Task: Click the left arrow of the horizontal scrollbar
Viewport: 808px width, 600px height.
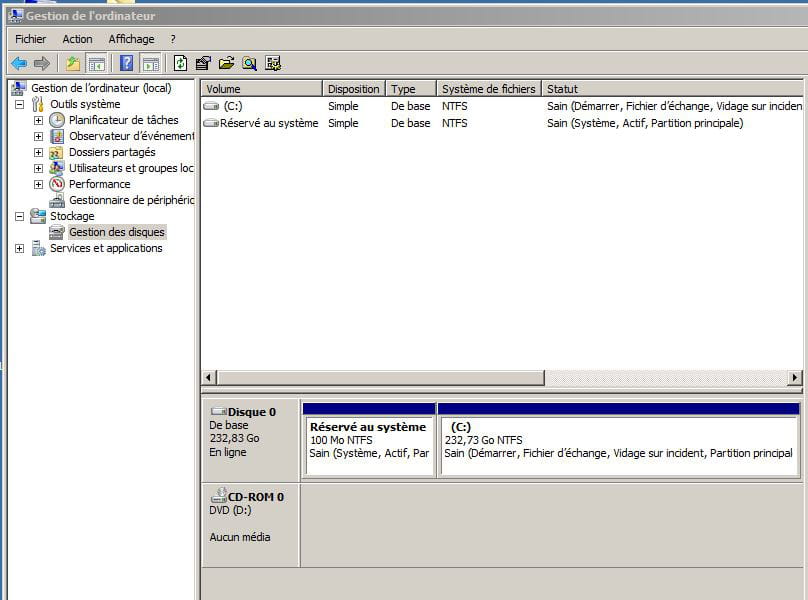Action: [209, 378]
